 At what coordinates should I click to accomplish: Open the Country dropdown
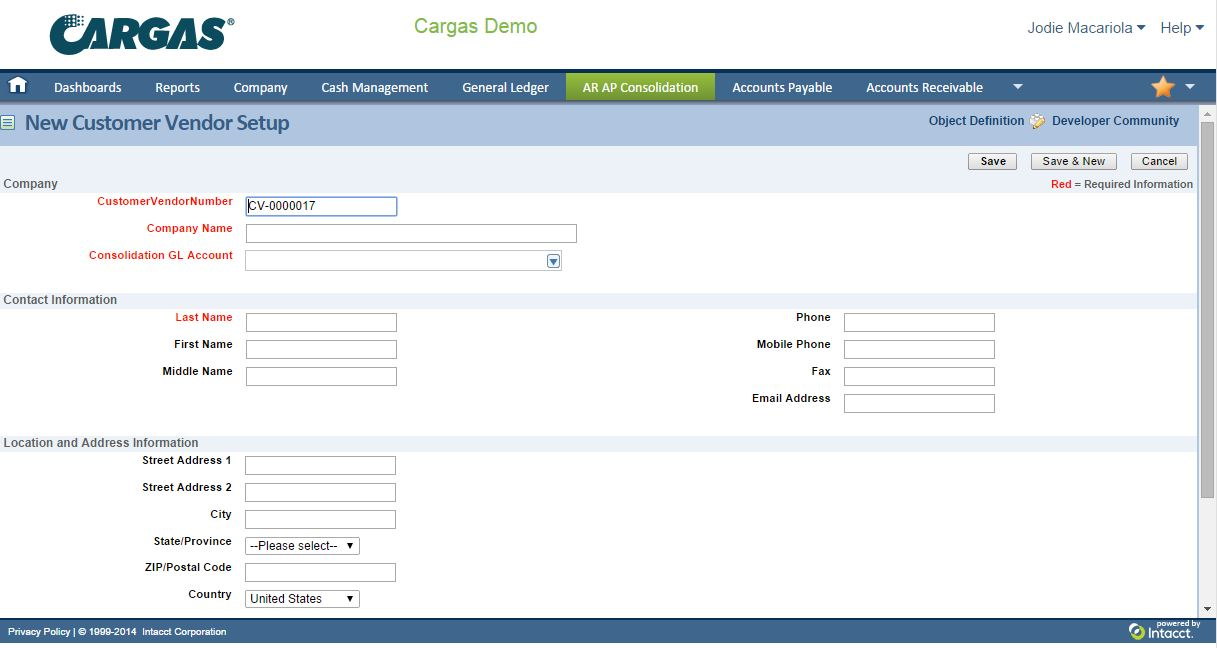point(302,599)
